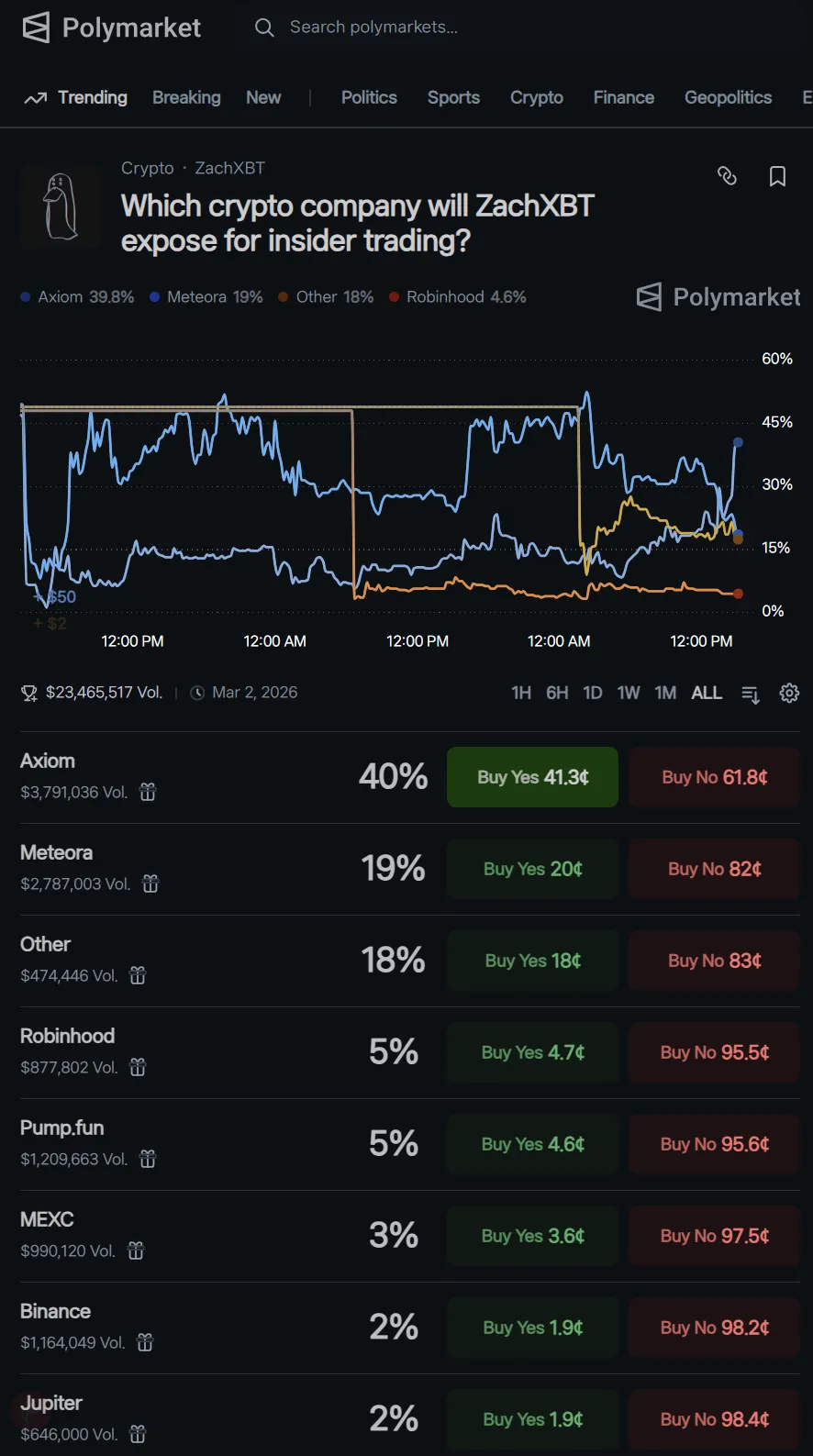Click the Polymarket logo in header
This screenshot has height=1456, width=813.
[112, 28]
